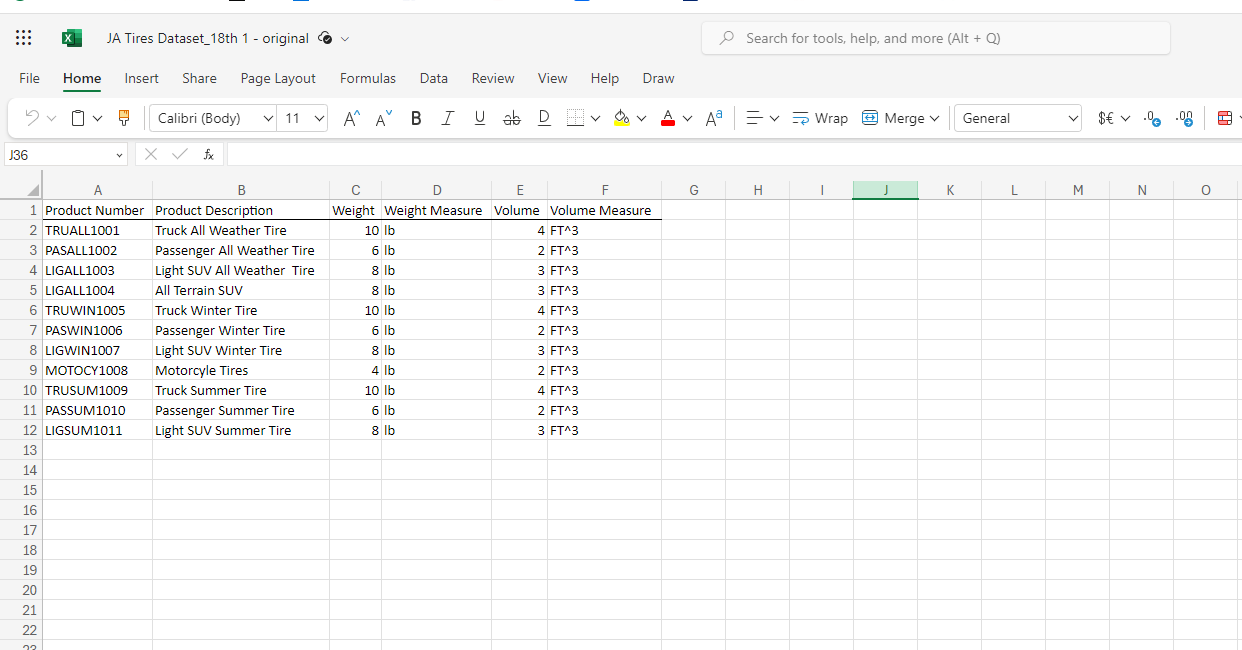Click the Select All corner triangle
Image resolution: width=1242 pixels, height=650 pixels.
(34, 190)
